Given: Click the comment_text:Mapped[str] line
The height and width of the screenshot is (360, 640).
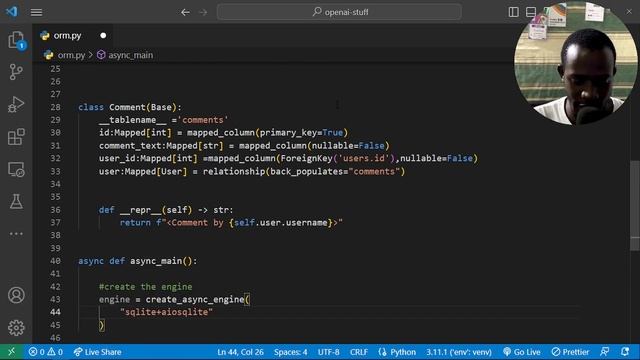Looking at the screenshot, I should 244,146.
